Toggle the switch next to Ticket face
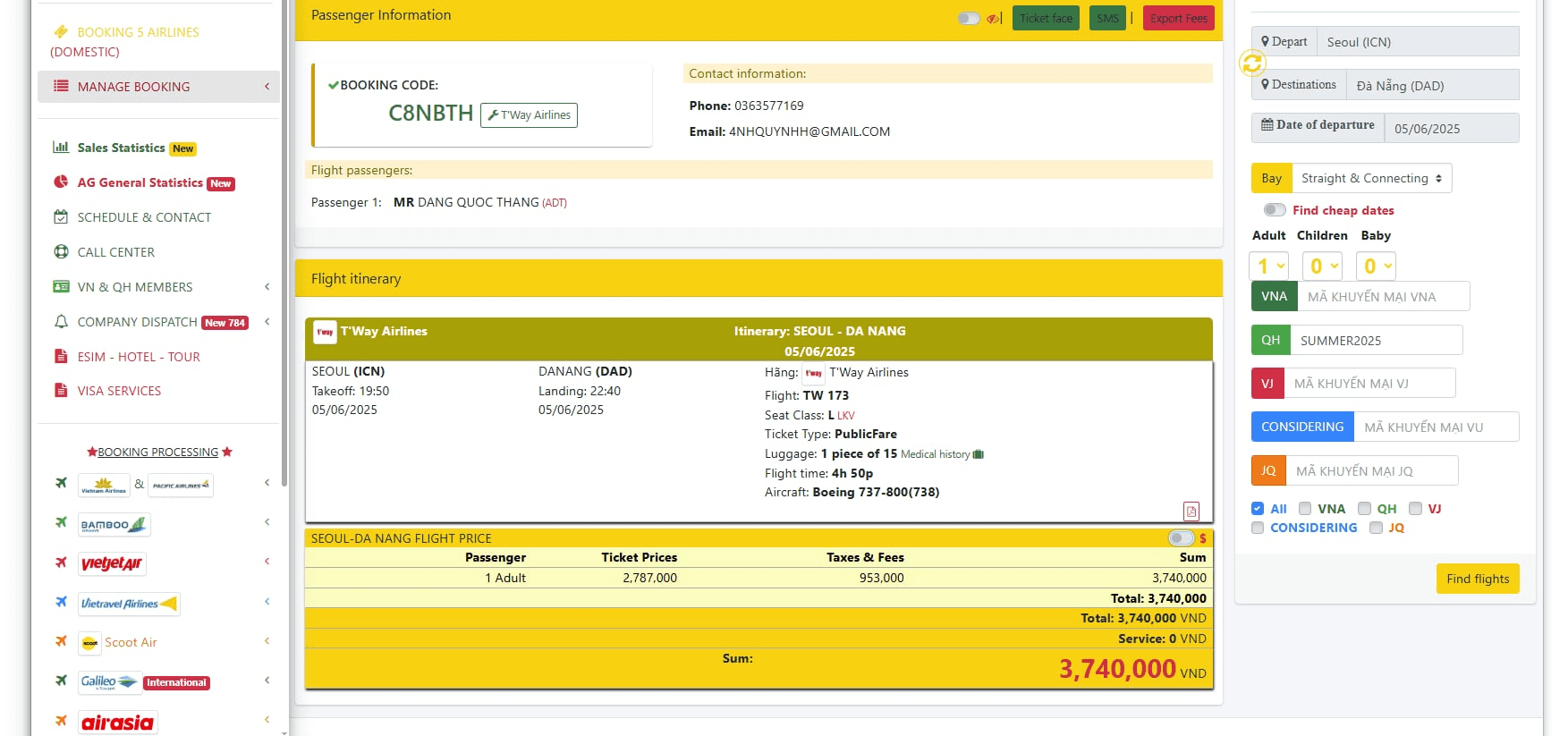Viewport: 1568px width, 736px height. 969,18
